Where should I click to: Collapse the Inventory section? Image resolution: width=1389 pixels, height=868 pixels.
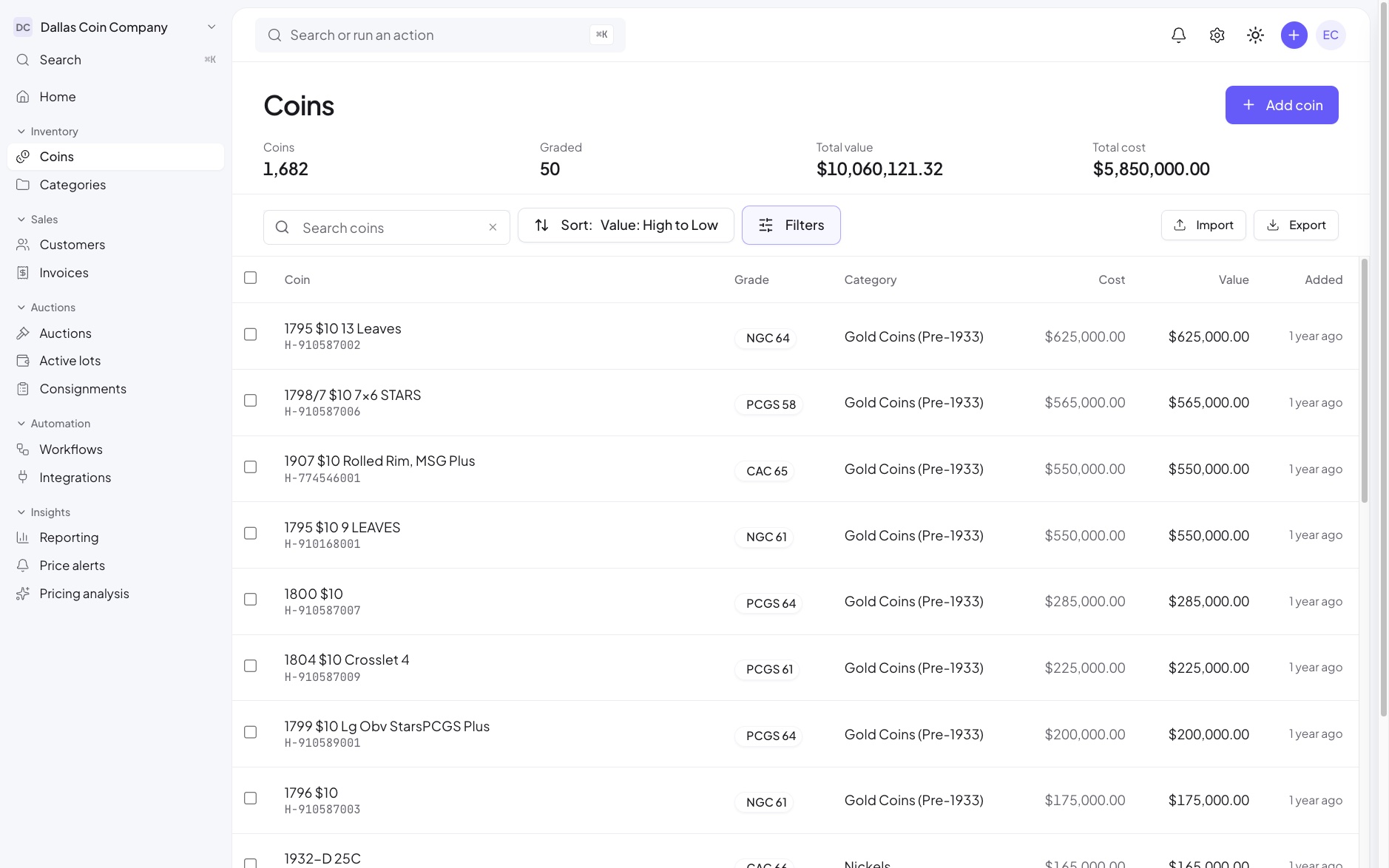tap(47, 132)
